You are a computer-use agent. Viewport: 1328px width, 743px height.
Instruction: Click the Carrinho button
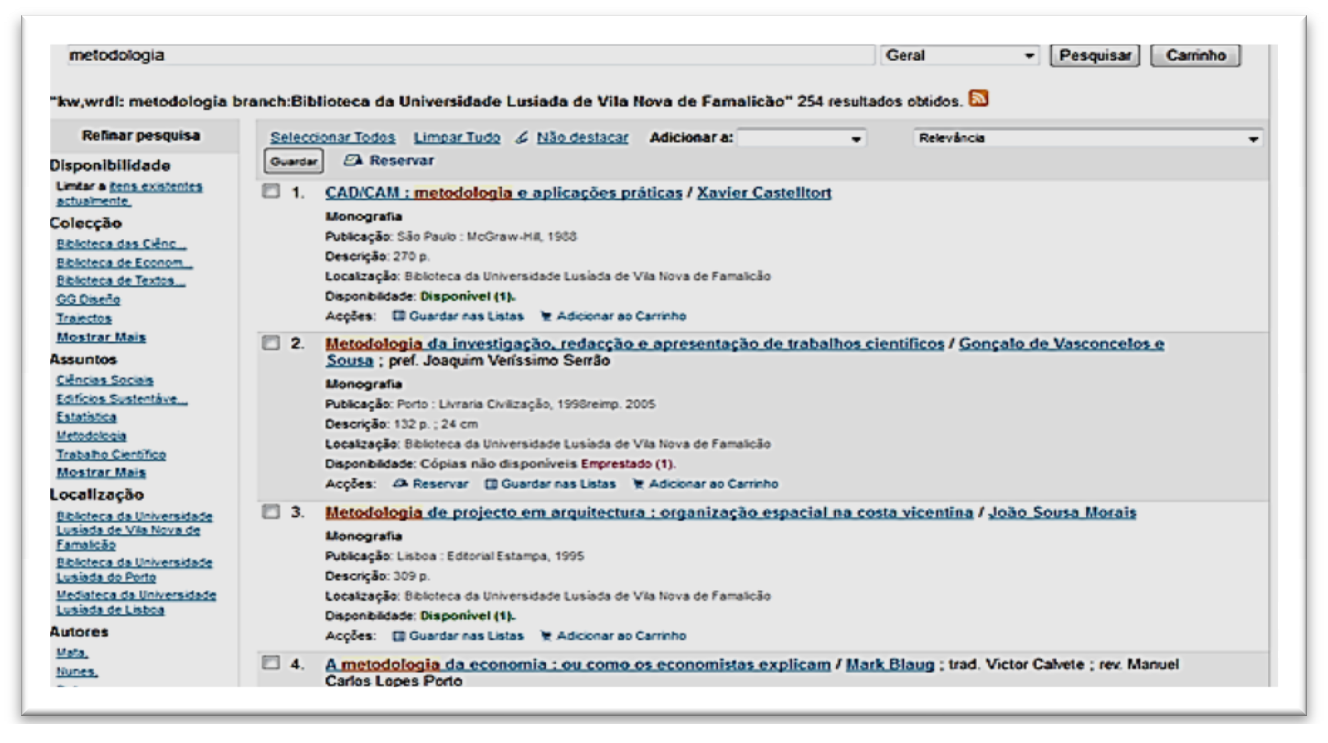point(1196,55)
